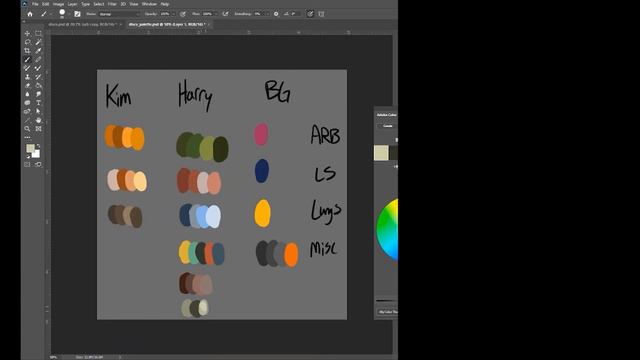Image resolution: width=640 pixels, height=360 pixels.
Task: Select the Rectangular Marquee tool
Action: pyautogui.click(x=38, y=33)
